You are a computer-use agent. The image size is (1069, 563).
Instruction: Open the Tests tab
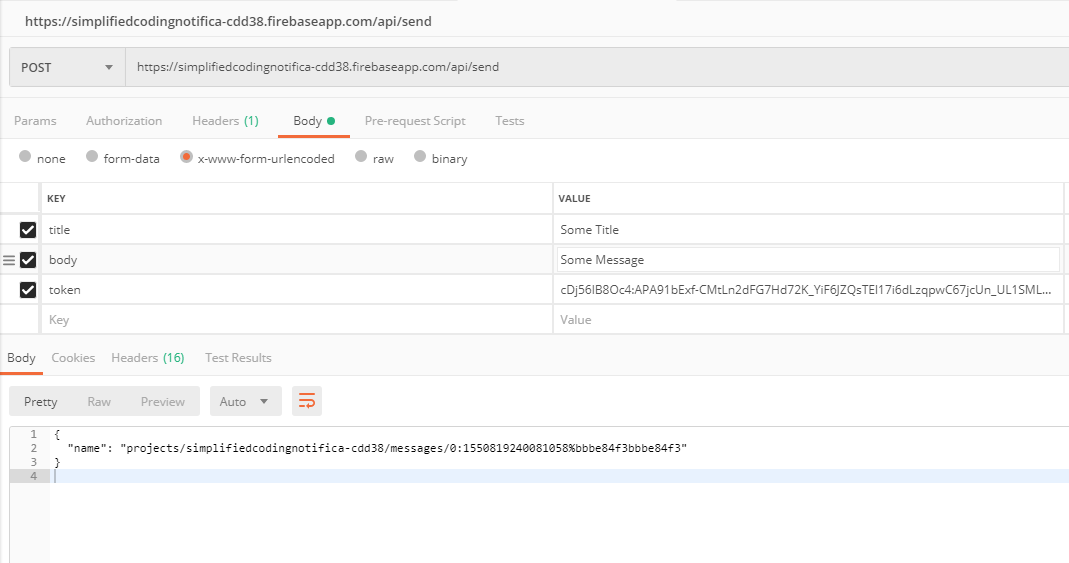pos(510,121)
